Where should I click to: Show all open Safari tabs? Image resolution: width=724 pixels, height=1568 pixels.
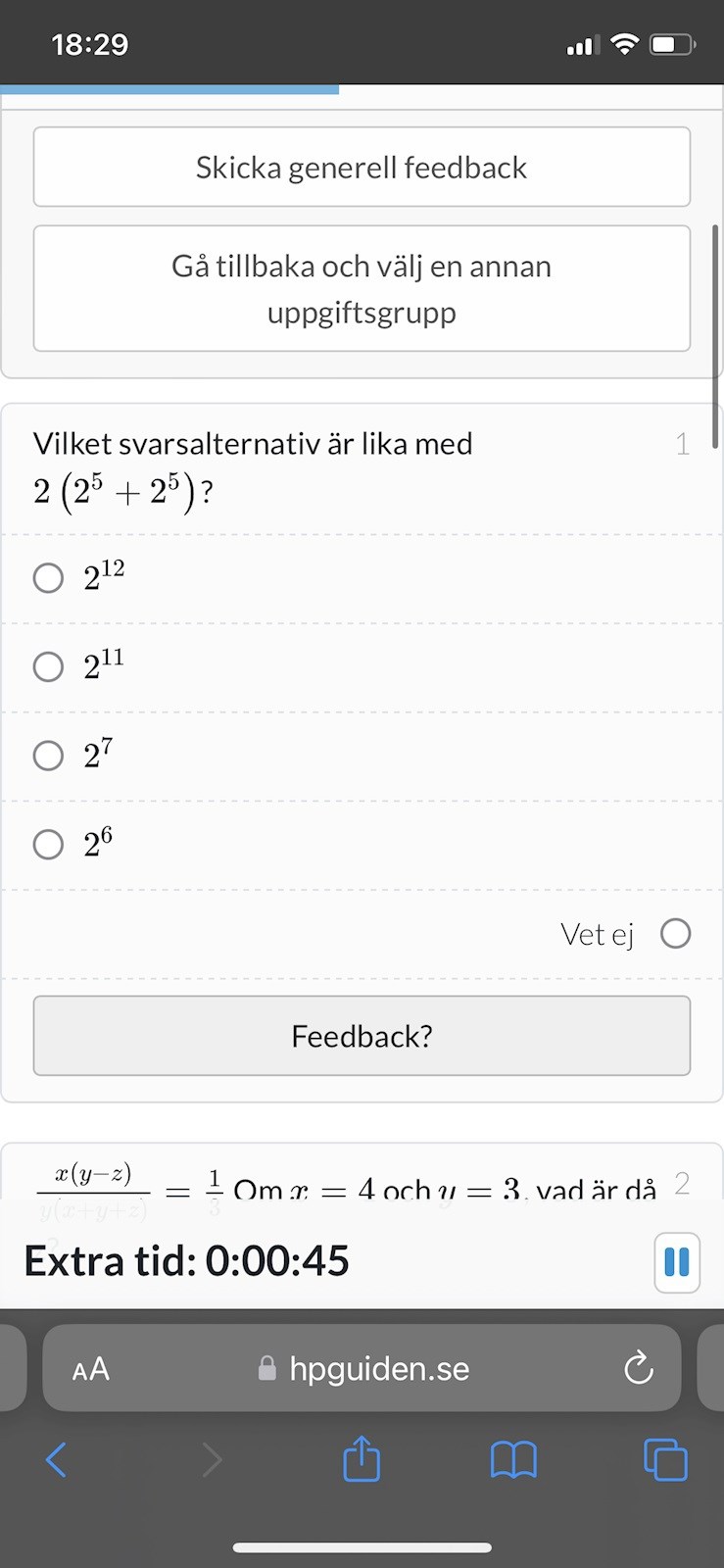[x=665, y=1459]
